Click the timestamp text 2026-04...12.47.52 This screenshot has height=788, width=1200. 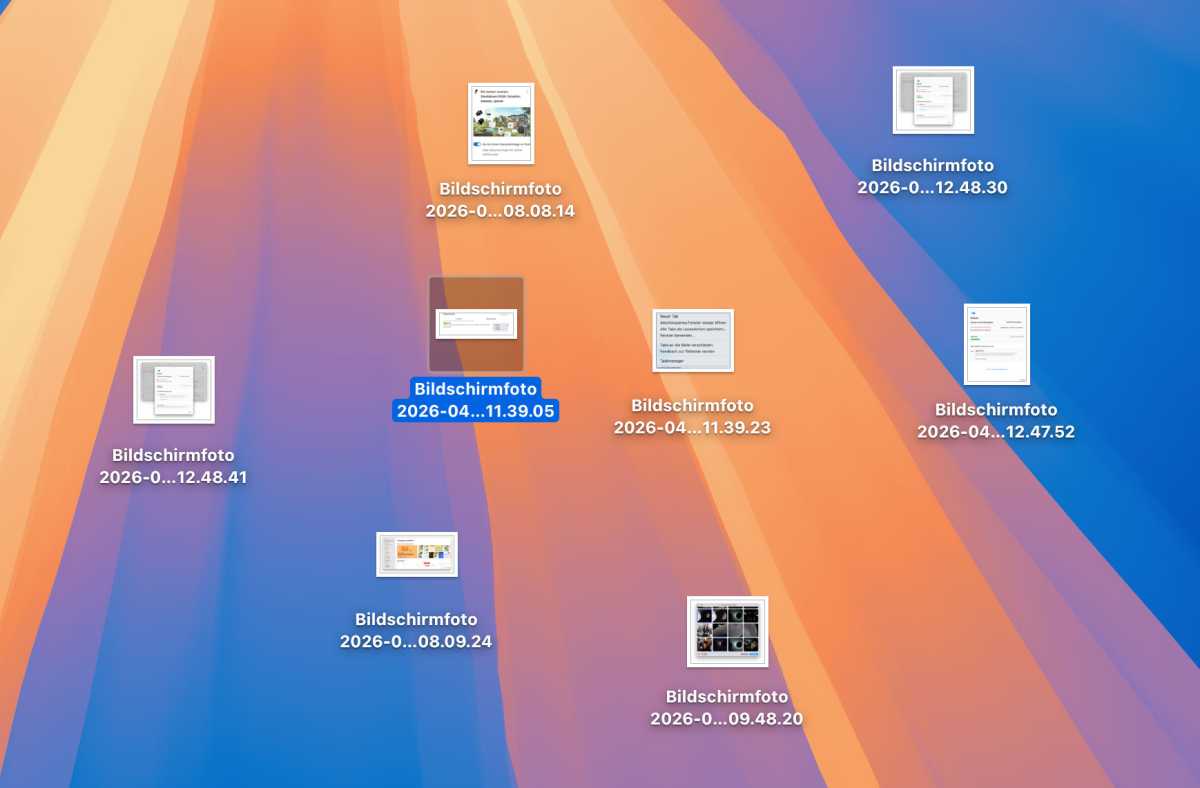tap(996, 432)
